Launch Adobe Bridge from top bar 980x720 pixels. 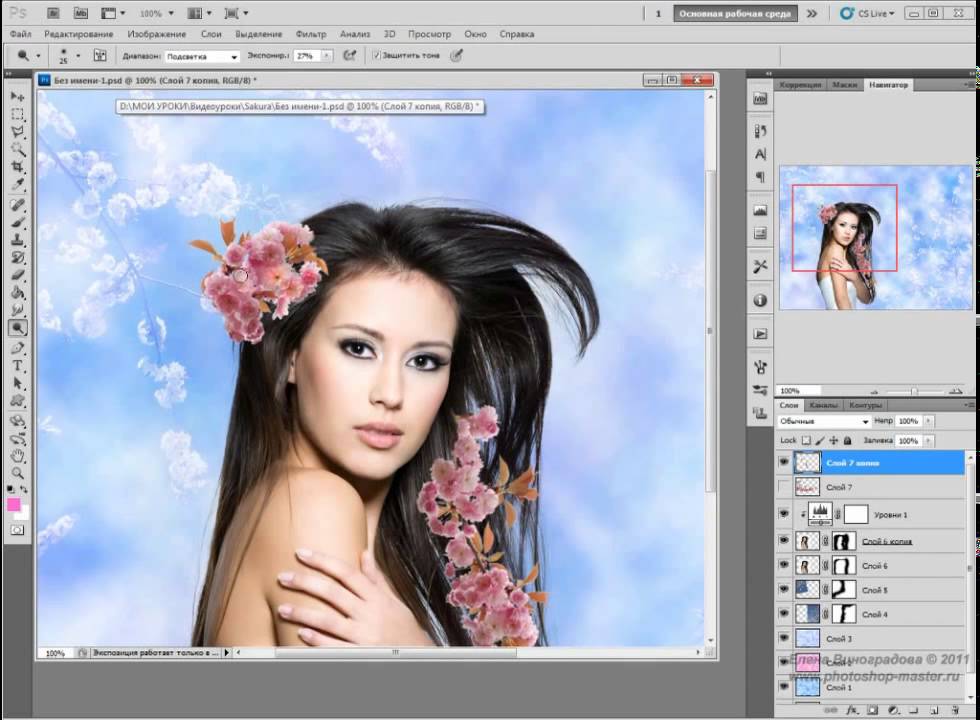coord(52,14)
